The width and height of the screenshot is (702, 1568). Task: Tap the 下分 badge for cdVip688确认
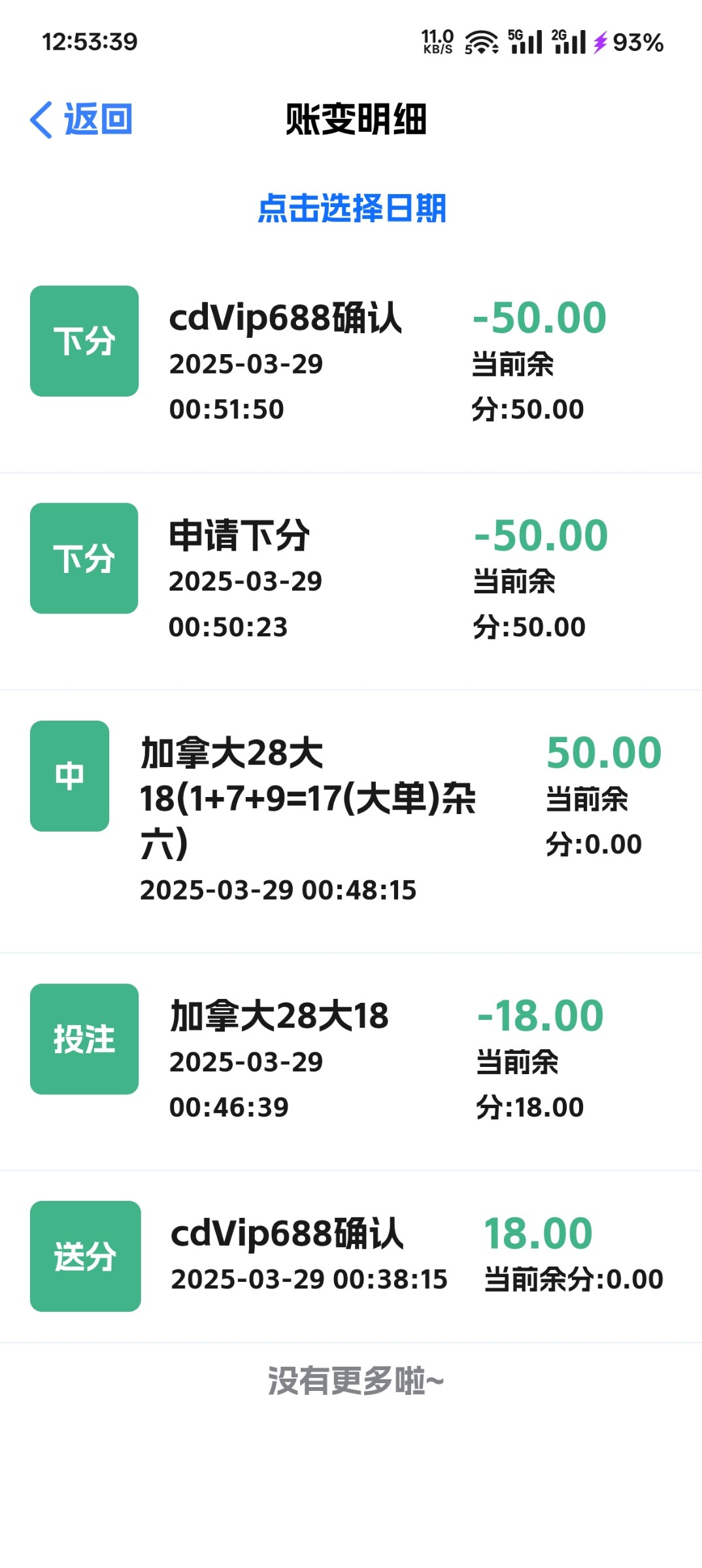tap(84, 341)
